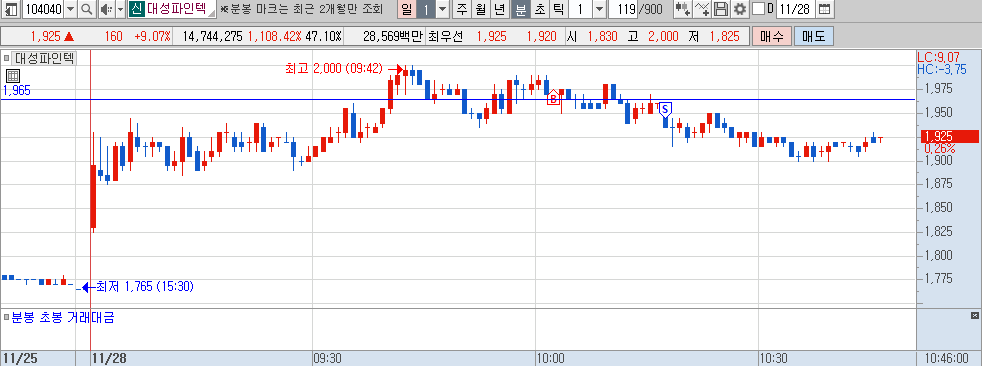The image size is (982, 366).
Task: Click the trading value 28,569백만
Action: 393,36
